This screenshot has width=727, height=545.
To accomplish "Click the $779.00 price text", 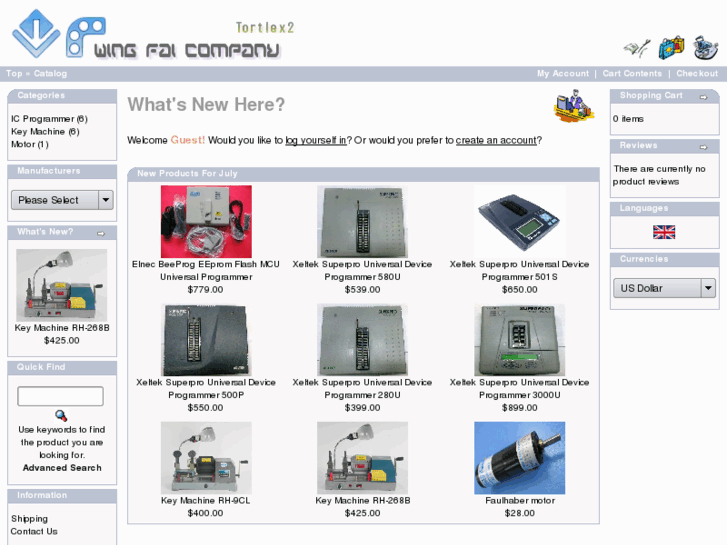I will pyautogui.click(x=205, y=289).
